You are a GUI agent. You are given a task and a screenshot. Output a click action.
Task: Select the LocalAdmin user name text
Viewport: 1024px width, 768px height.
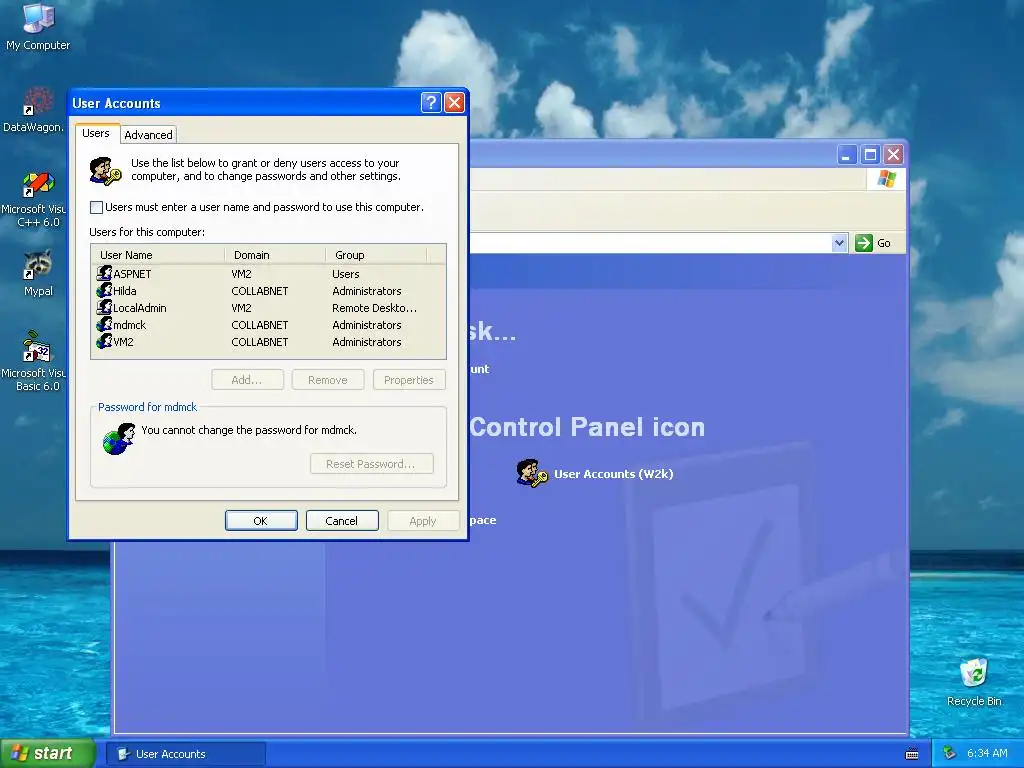(x=140, y=308)
